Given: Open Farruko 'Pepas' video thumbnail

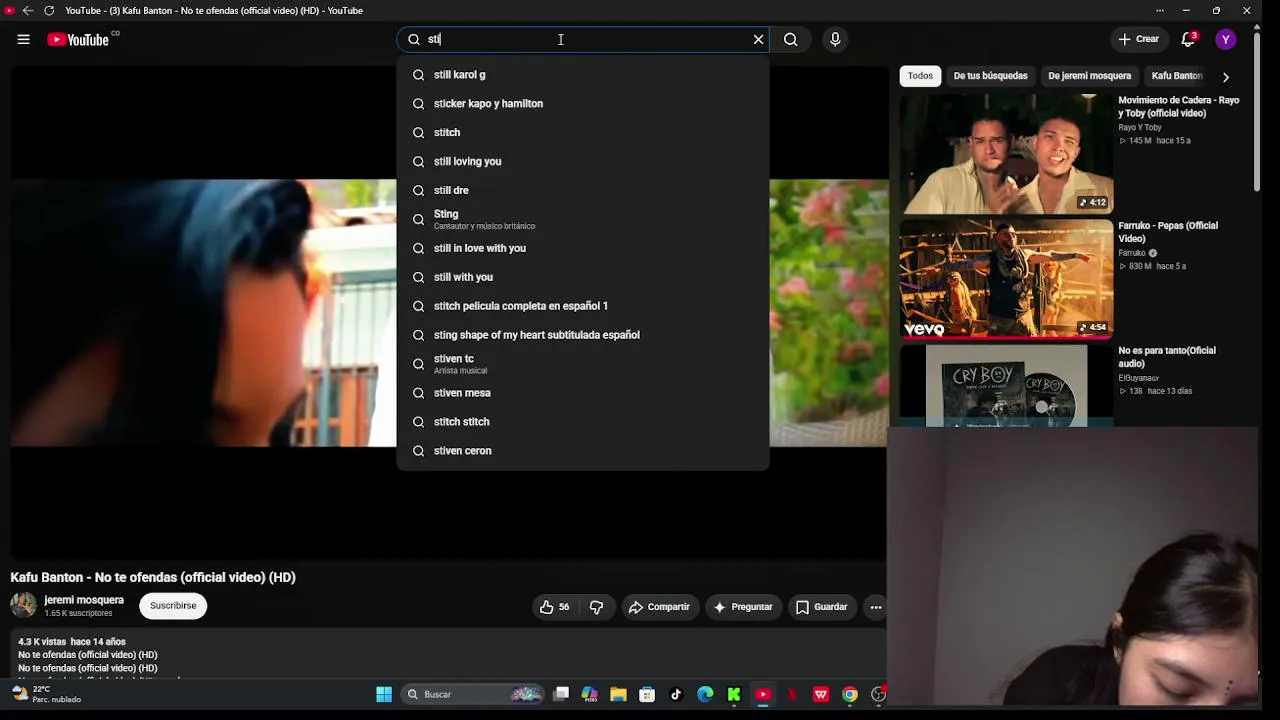Looking at the screenshot, I should [1006, 279].
